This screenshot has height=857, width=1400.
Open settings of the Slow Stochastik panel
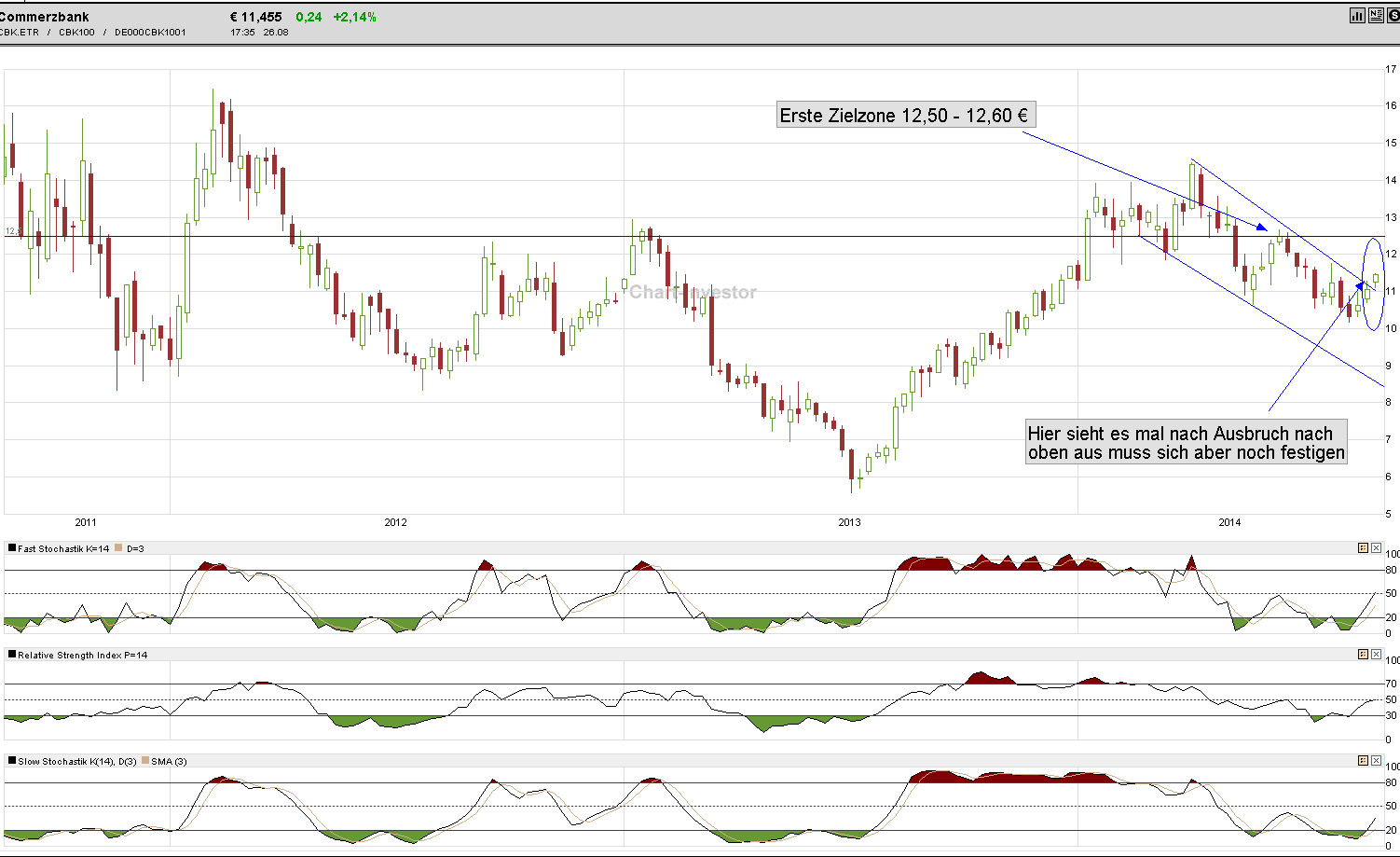click(1363, 761)
